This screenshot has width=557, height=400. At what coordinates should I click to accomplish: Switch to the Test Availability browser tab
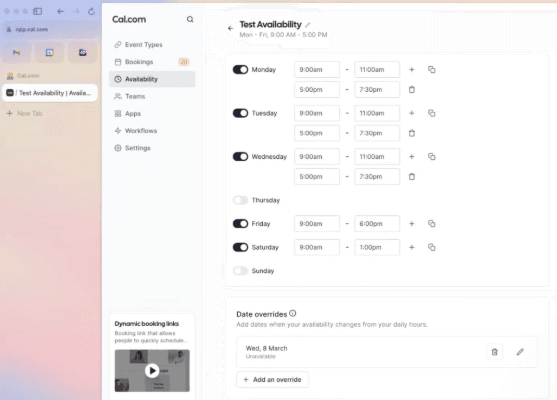[50, 93]
